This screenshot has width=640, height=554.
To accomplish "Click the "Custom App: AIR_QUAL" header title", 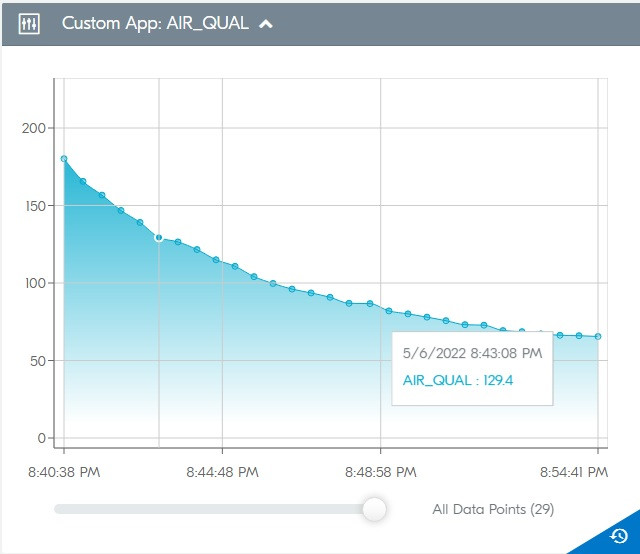I will point(157,24).
